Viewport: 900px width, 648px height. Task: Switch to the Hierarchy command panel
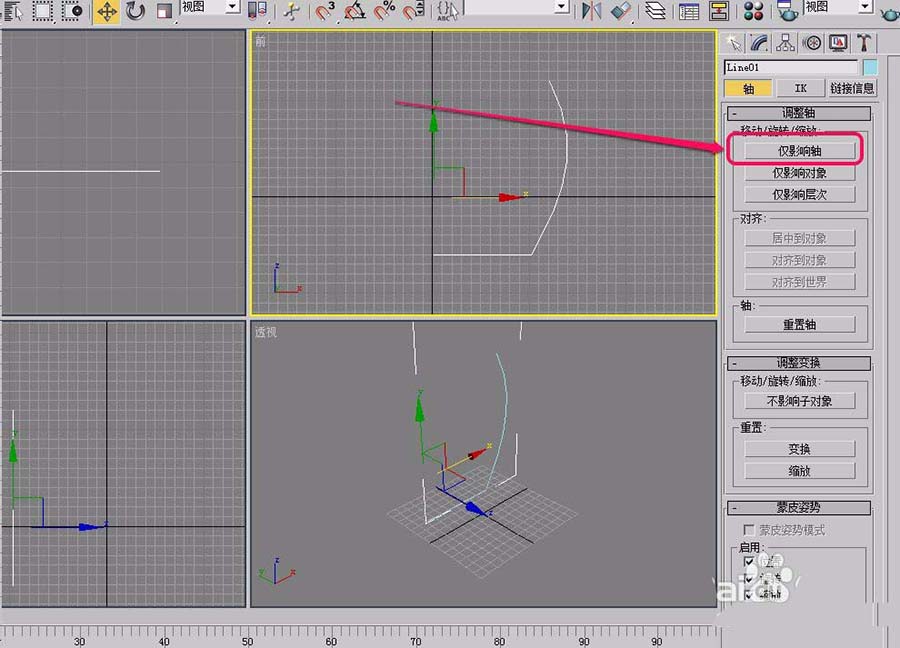click(x=785, y=43)
